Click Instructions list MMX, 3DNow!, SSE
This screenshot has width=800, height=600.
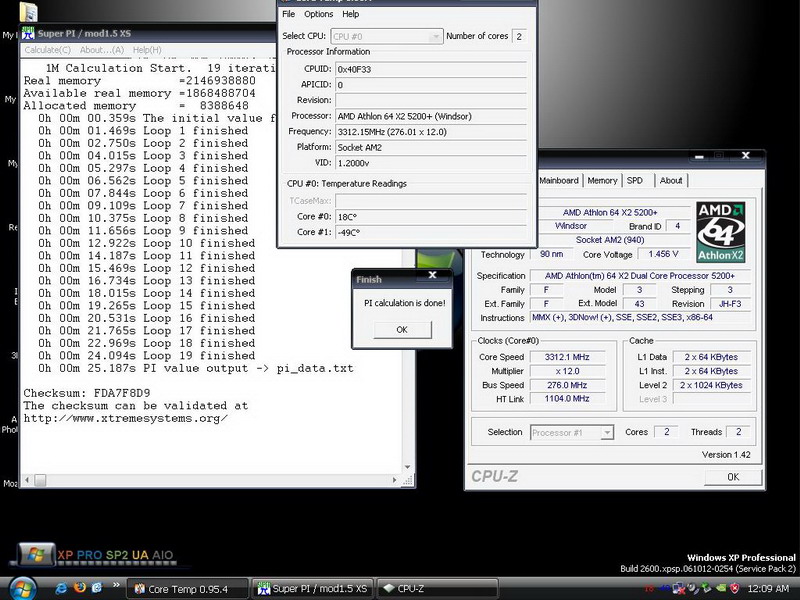pos(640,317)
